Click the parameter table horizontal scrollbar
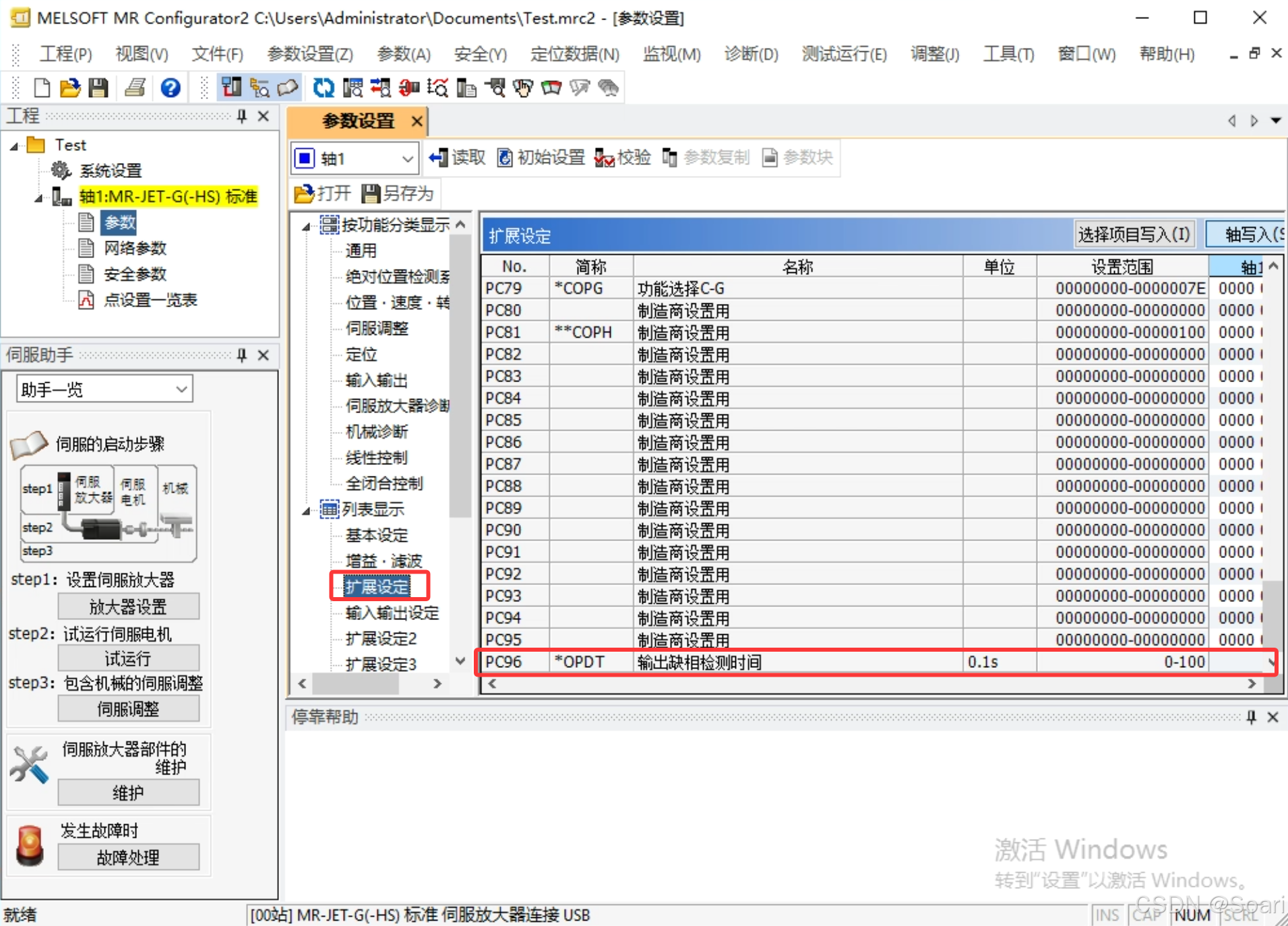 [871, 683]
